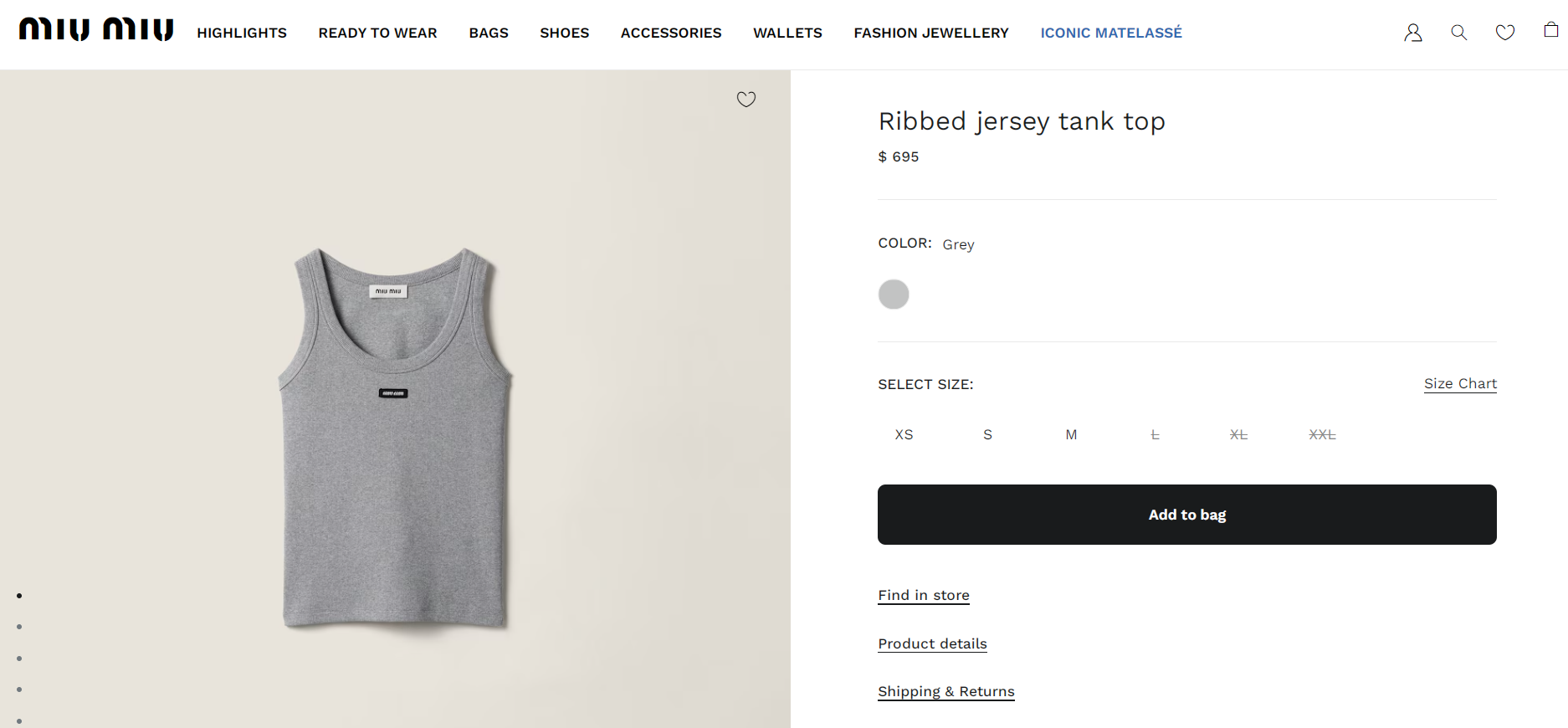Pick size M

click(1071, 434)
